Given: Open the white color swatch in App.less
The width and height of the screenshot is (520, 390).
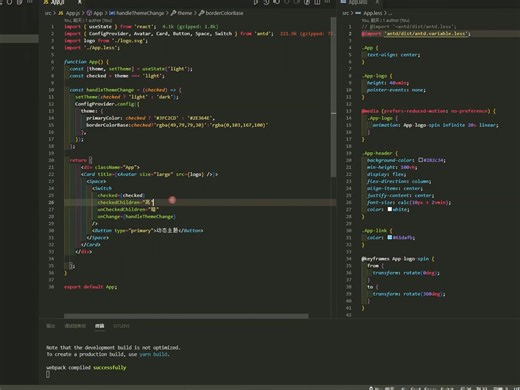Looking at the screenshot, I should [x=390, y=209].
